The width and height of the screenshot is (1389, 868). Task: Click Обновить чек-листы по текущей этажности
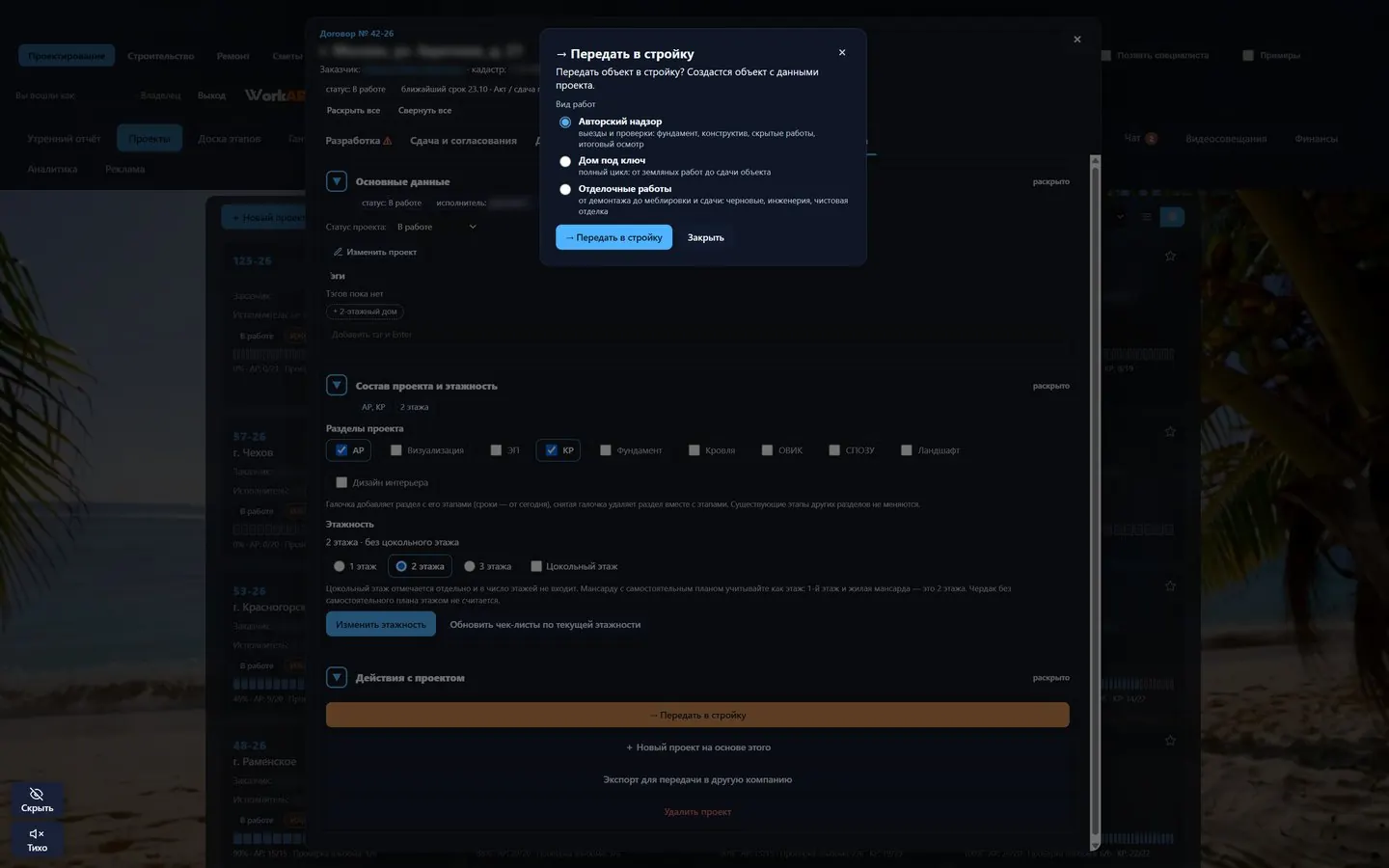[545, 625]
